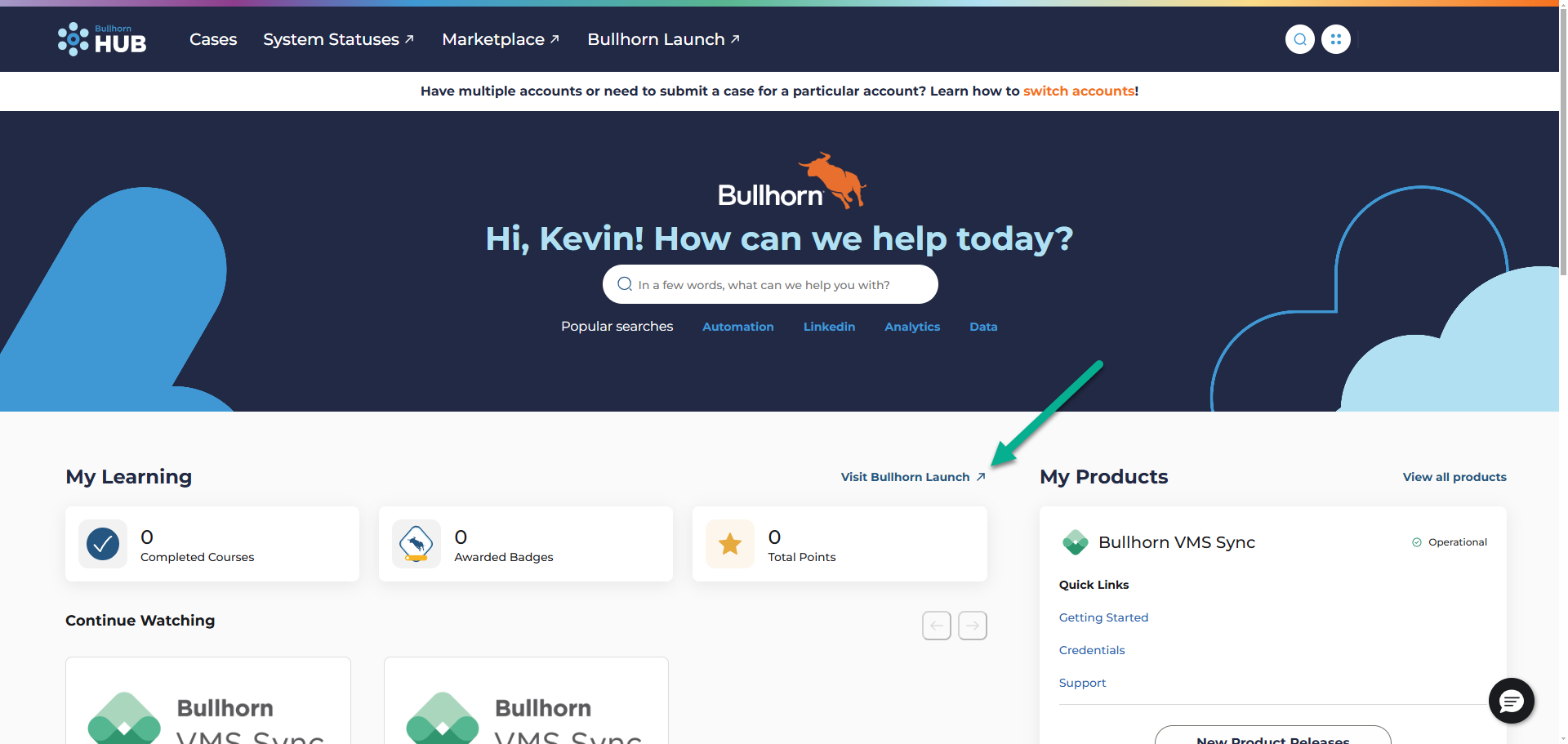
Task: Click the help search input field
Action: (770, 284)
